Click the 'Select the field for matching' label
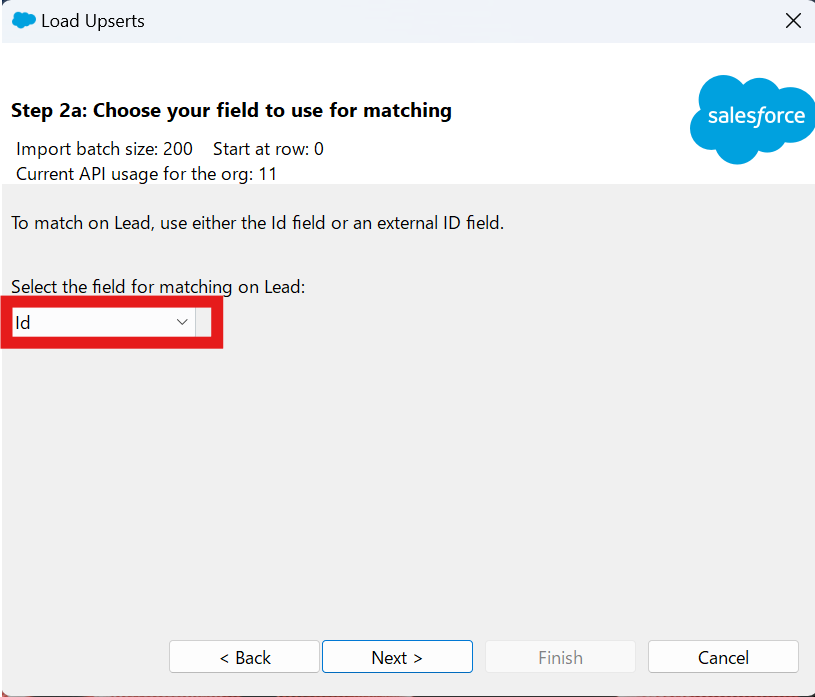815x697 pixels. click(x=158, y=287)
